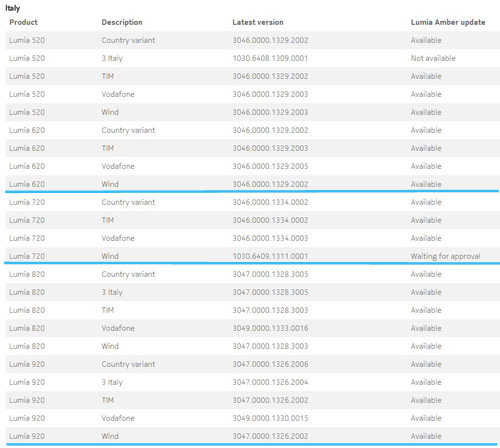The width and height of the screenshot is (500, 448).
Task: Select version 3047.0000.1326.2006 for Lumia 920
Action: point(270,364)
